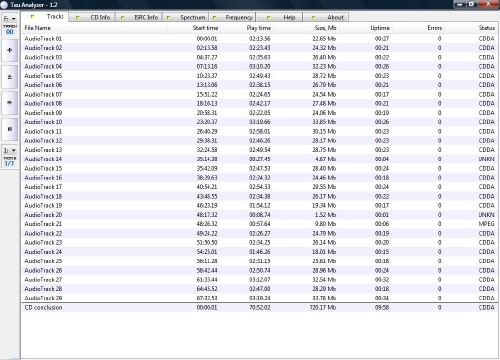The height and width of the screenshot is (360, 500).
Task: Select the AudioTrack 18 file name
Action: coord(43,196)
